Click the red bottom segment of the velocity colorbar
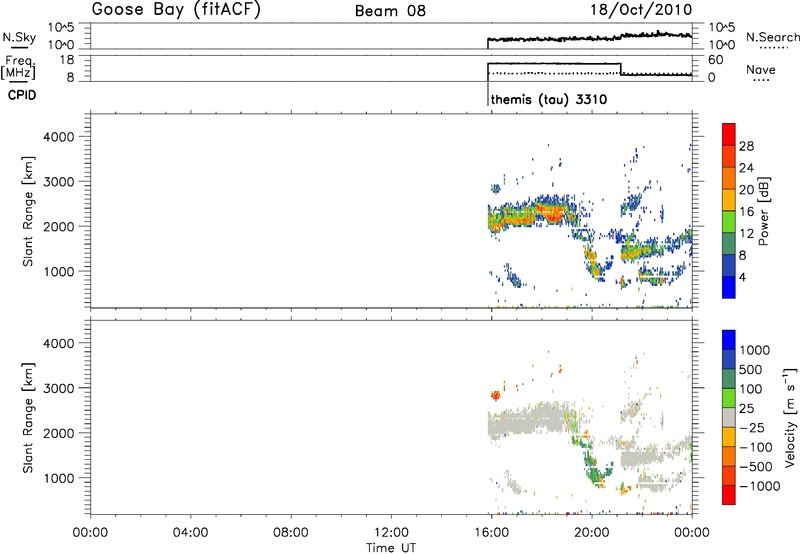The height and width of the screenshot is (554, 800). point(729,495)
